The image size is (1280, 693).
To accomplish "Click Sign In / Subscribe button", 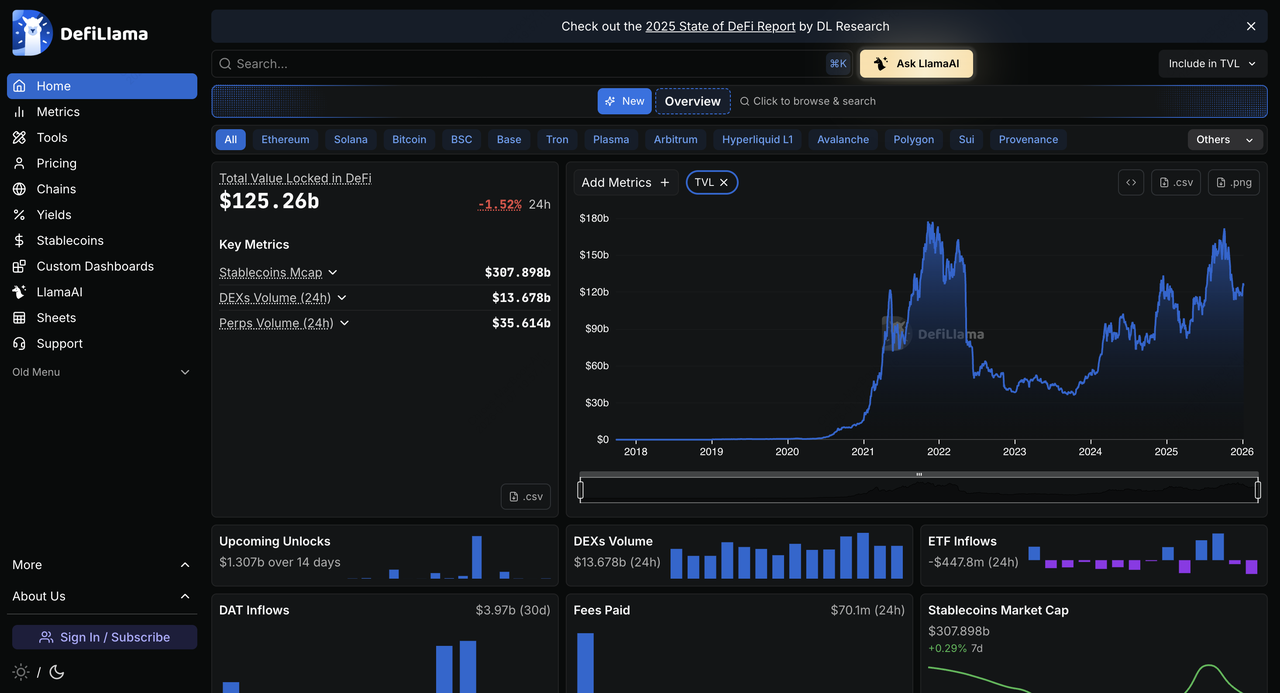I will [x=104, y=637].
